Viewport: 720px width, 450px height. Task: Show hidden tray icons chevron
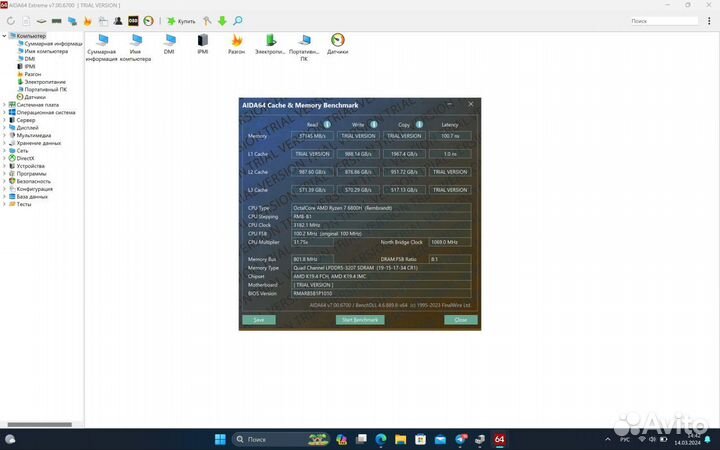(608, 440)
